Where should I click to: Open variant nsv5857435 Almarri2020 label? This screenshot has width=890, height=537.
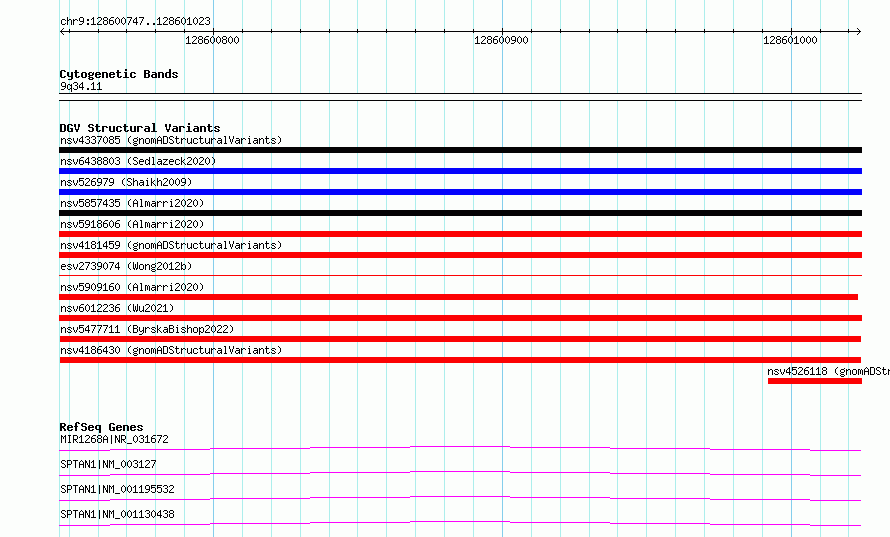pos(132,203)
